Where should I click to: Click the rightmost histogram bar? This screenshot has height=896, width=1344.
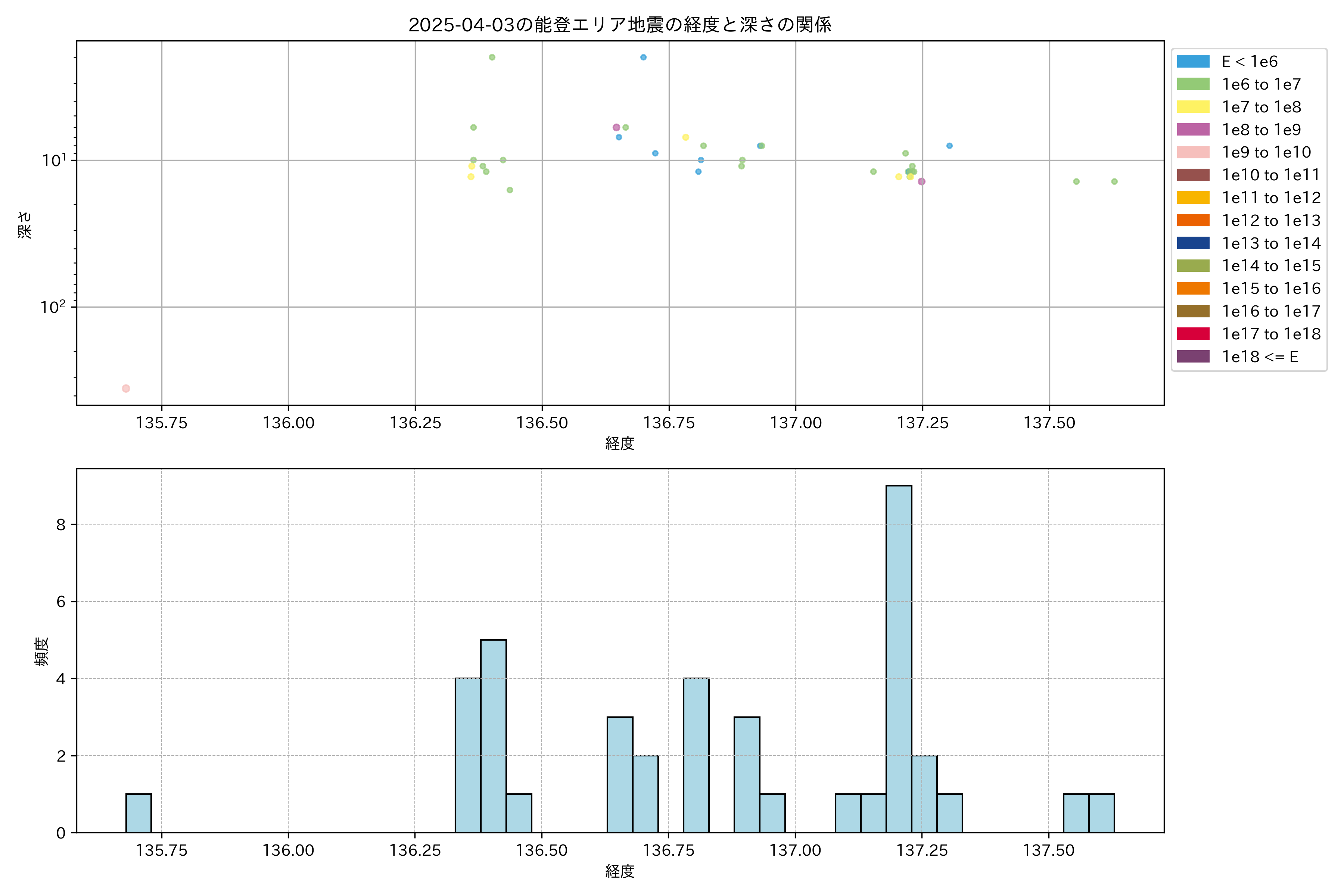coord(1101,813)
